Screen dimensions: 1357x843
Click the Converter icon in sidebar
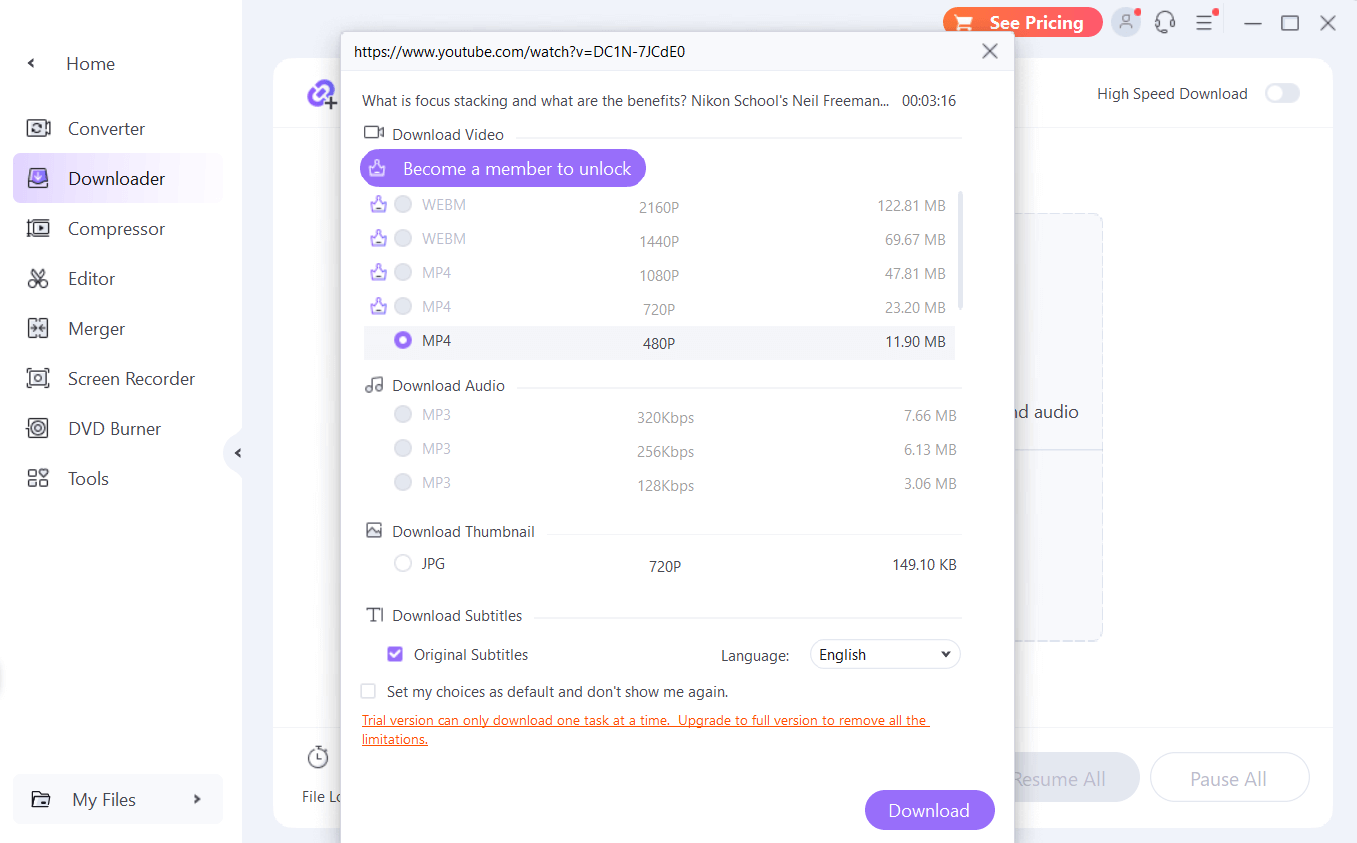point(38,129)
